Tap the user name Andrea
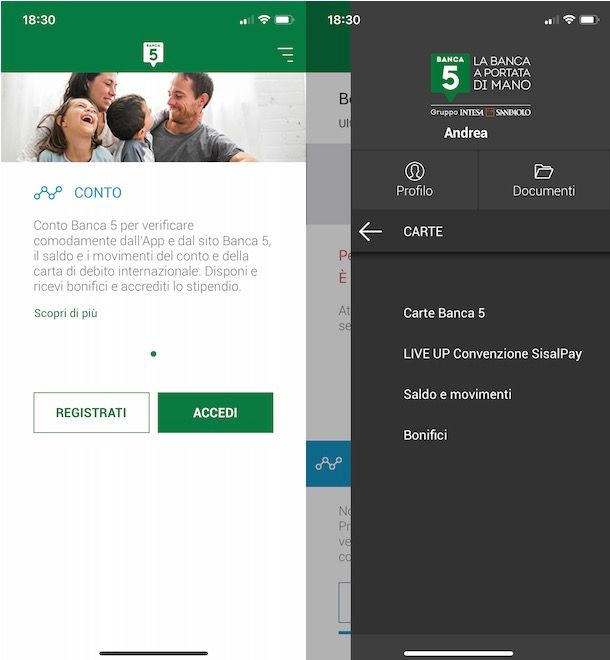This screenshot has height=660, width=610. pos(466,133)
